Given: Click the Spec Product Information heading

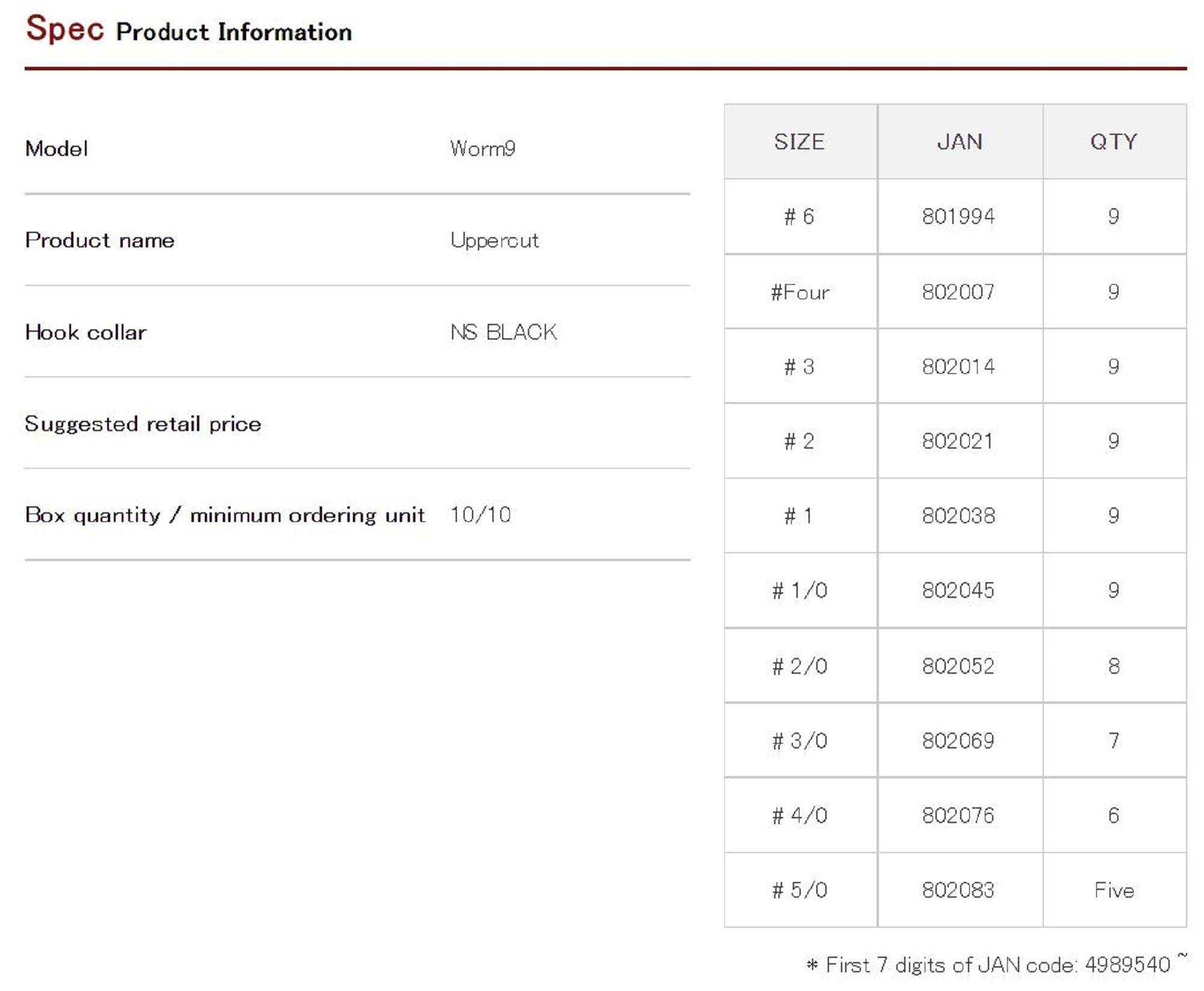Looking at the screenshot, I should 189,30.
